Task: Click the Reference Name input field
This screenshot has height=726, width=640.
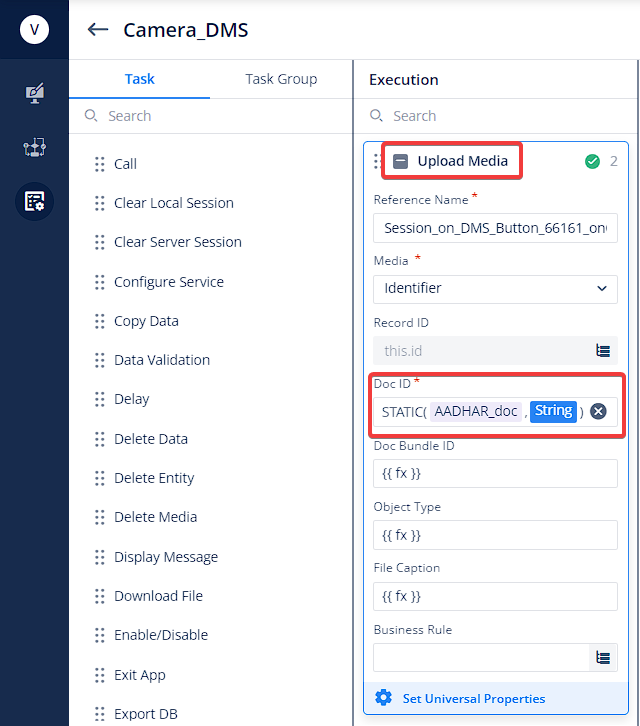Action: coord(495,228)
